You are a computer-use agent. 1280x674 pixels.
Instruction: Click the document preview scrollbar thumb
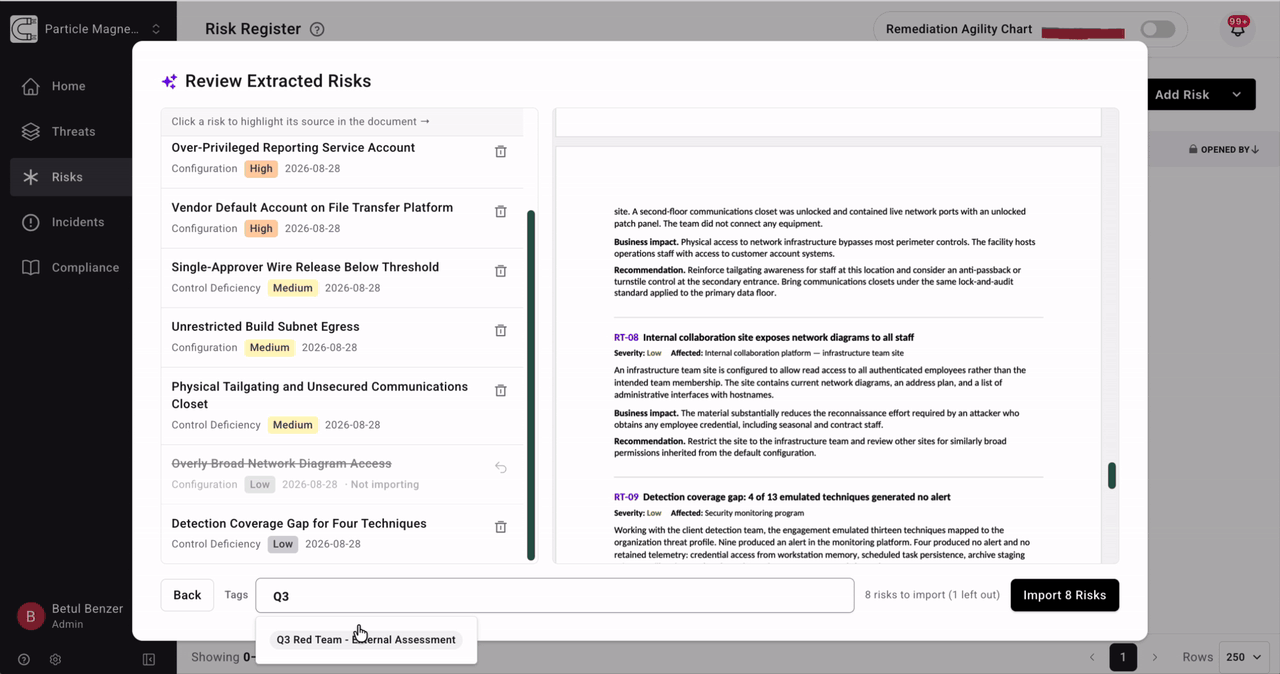tap(1111, 475)
